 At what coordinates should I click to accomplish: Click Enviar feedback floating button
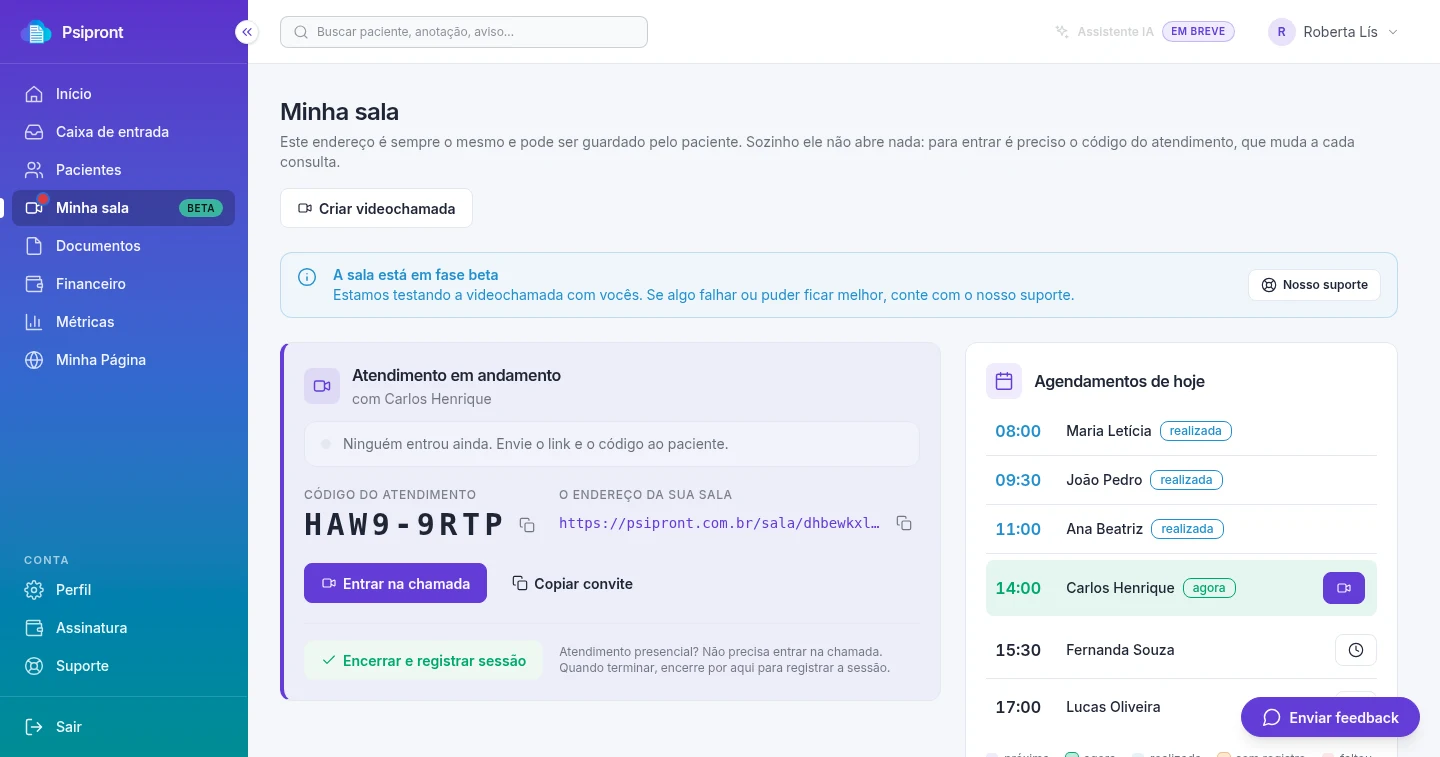[1330, 717]
